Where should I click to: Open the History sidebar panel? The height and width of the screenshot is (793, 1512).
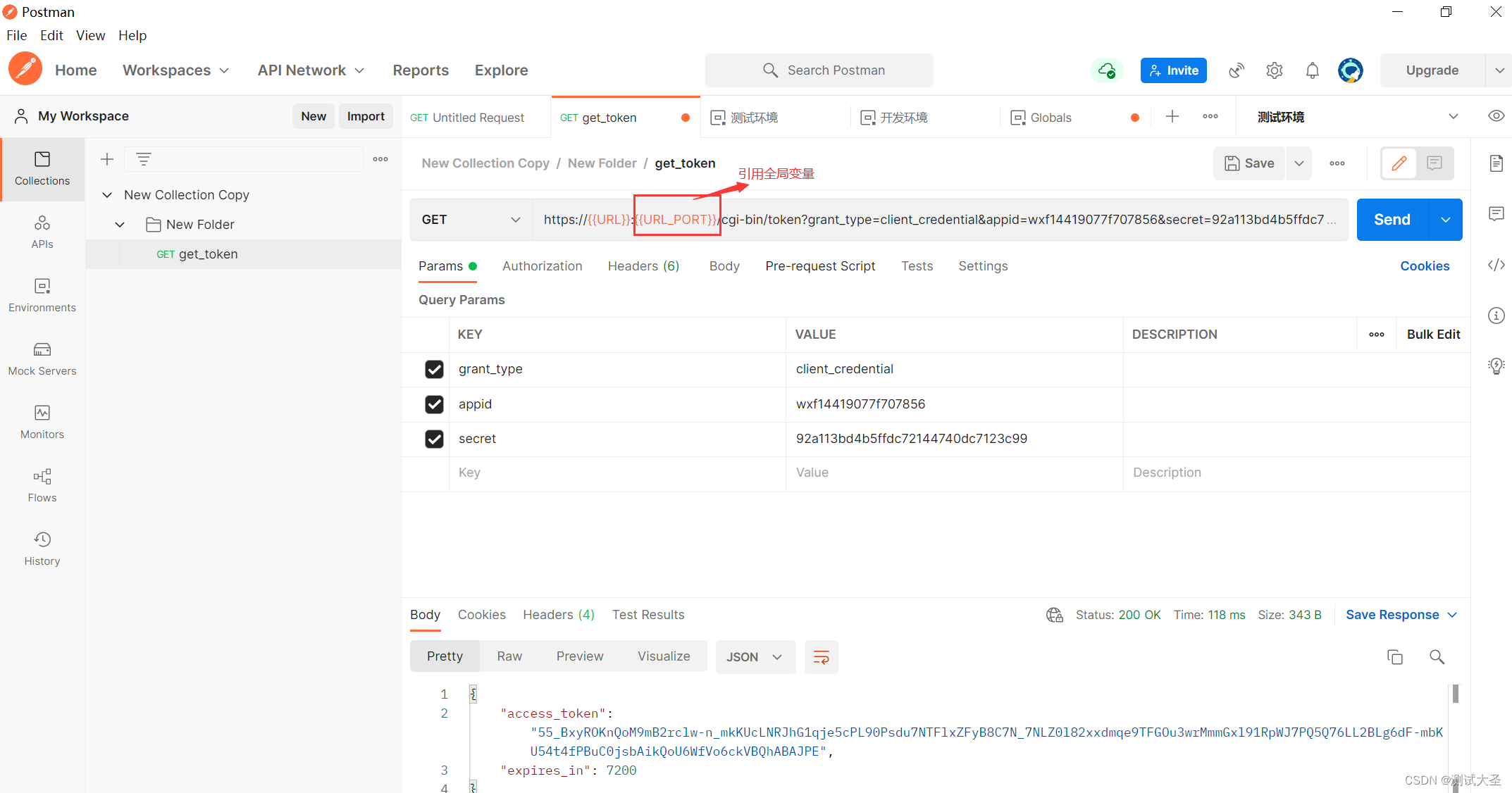(x=42, y=549)
